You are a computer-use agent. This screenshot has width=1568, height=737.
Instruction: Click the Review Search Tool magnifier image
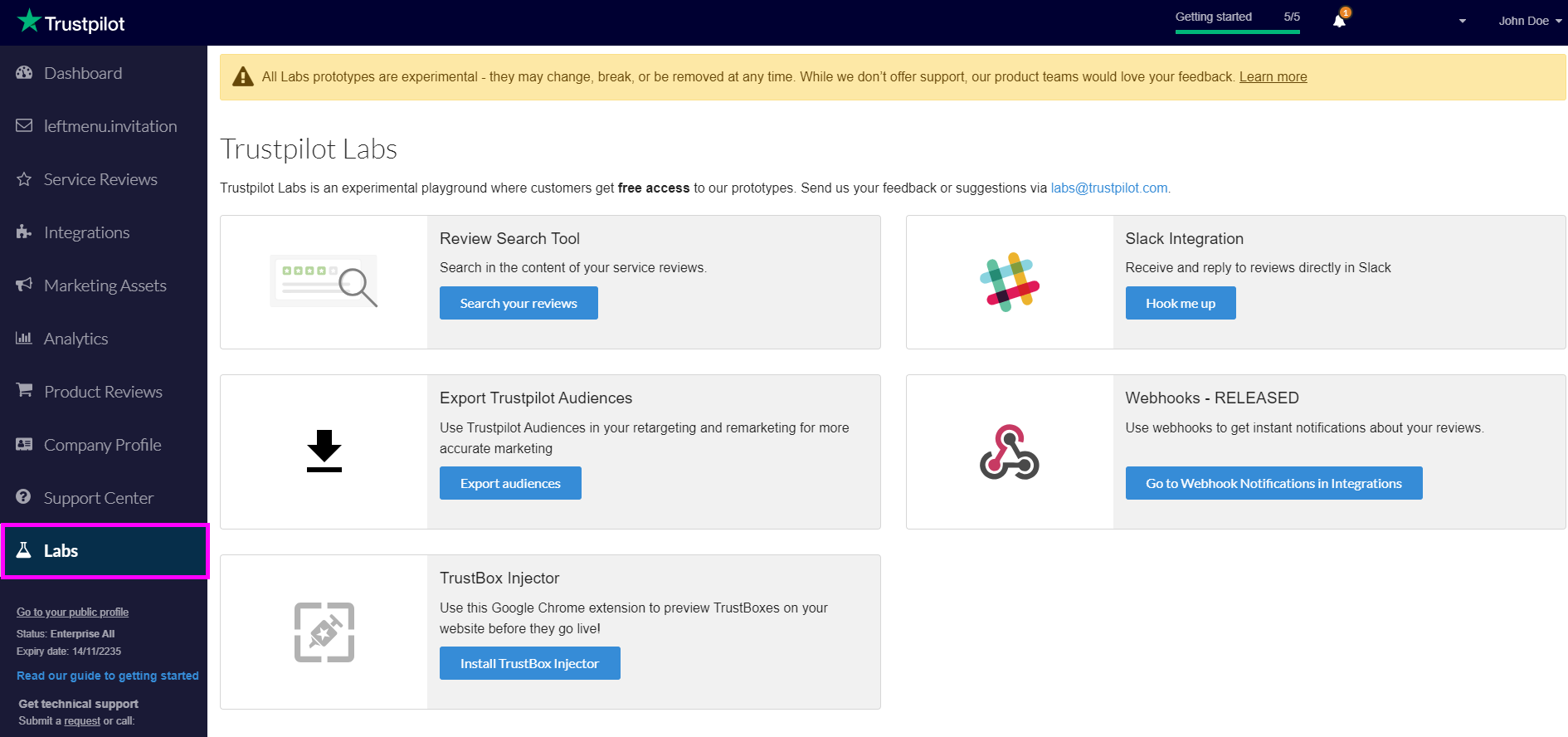[x=324, y=281]
